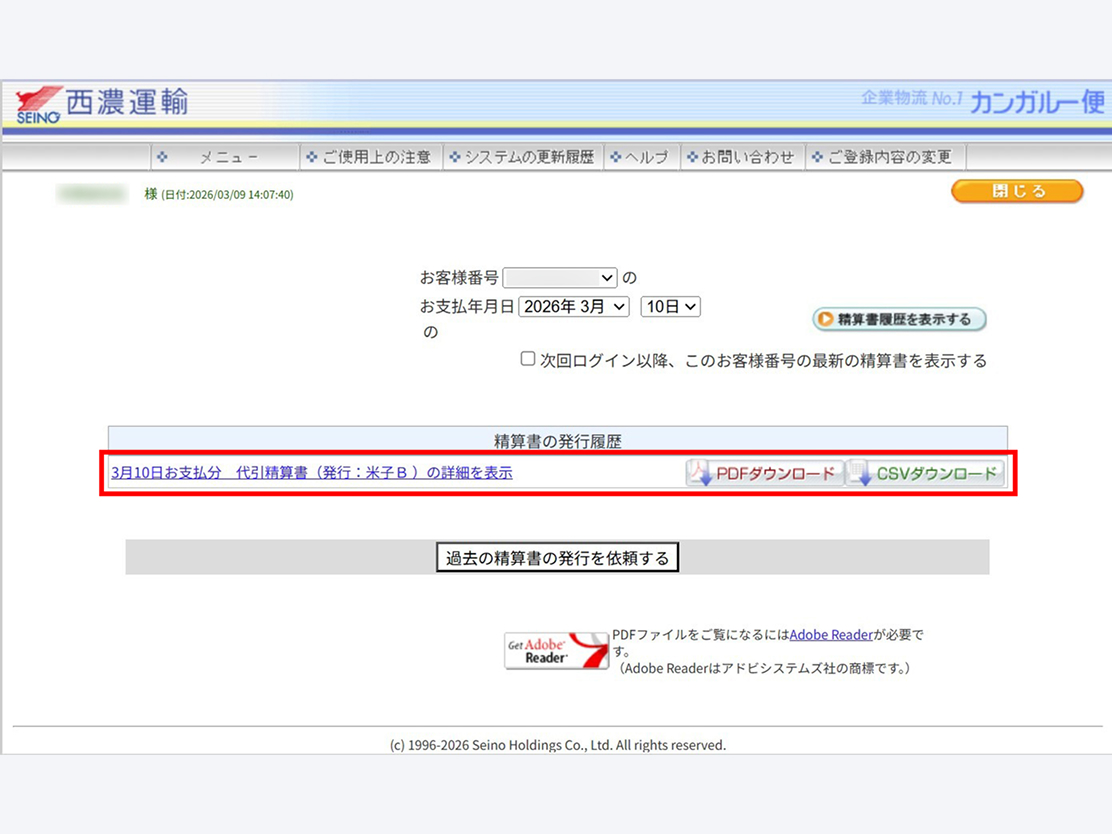Click the お支払年月日 label
Image resolution: width=1112 pixels, height=834 pixels.
(467, 306)
